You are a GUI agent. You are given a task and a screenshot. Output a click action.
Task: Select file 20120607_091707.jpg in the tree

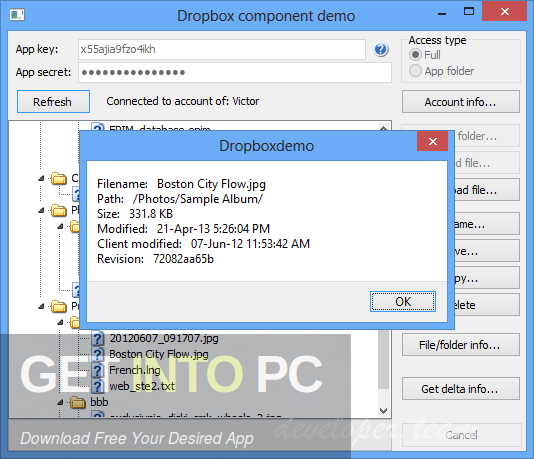[x=164, y=338]
